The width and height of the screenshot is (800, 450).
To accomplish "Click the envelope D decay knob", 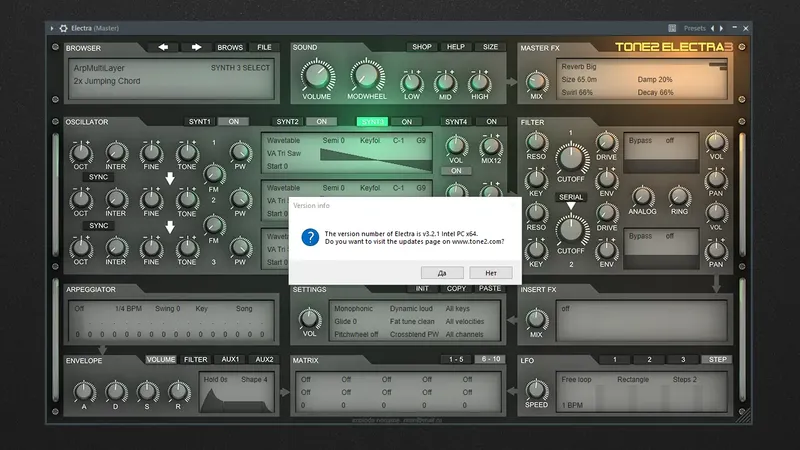I will [x=116, y=392].
